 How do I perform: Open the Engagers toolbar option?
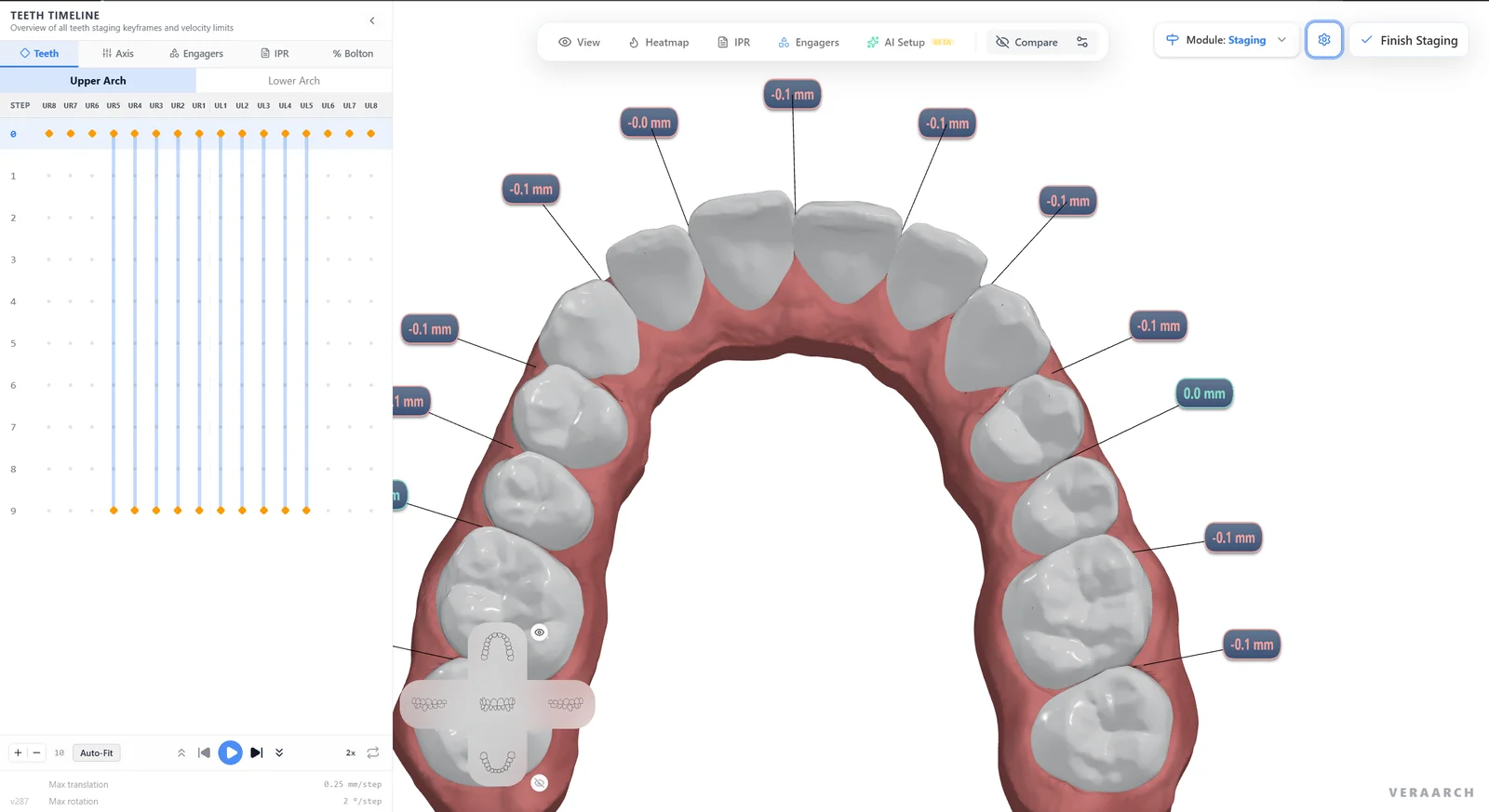808,42
